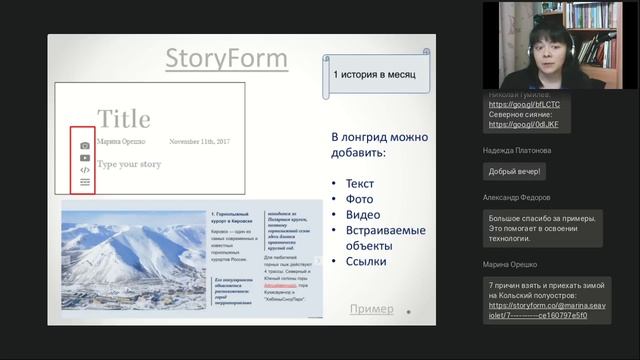
Task: Click the embed code icon in StoryForm editor
Action: 85,170
